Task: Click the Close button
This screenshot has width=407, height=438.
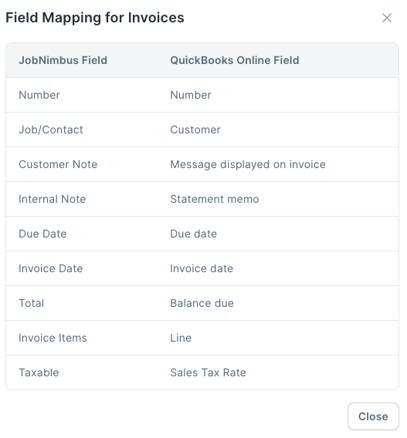Action: pos(373,416)
